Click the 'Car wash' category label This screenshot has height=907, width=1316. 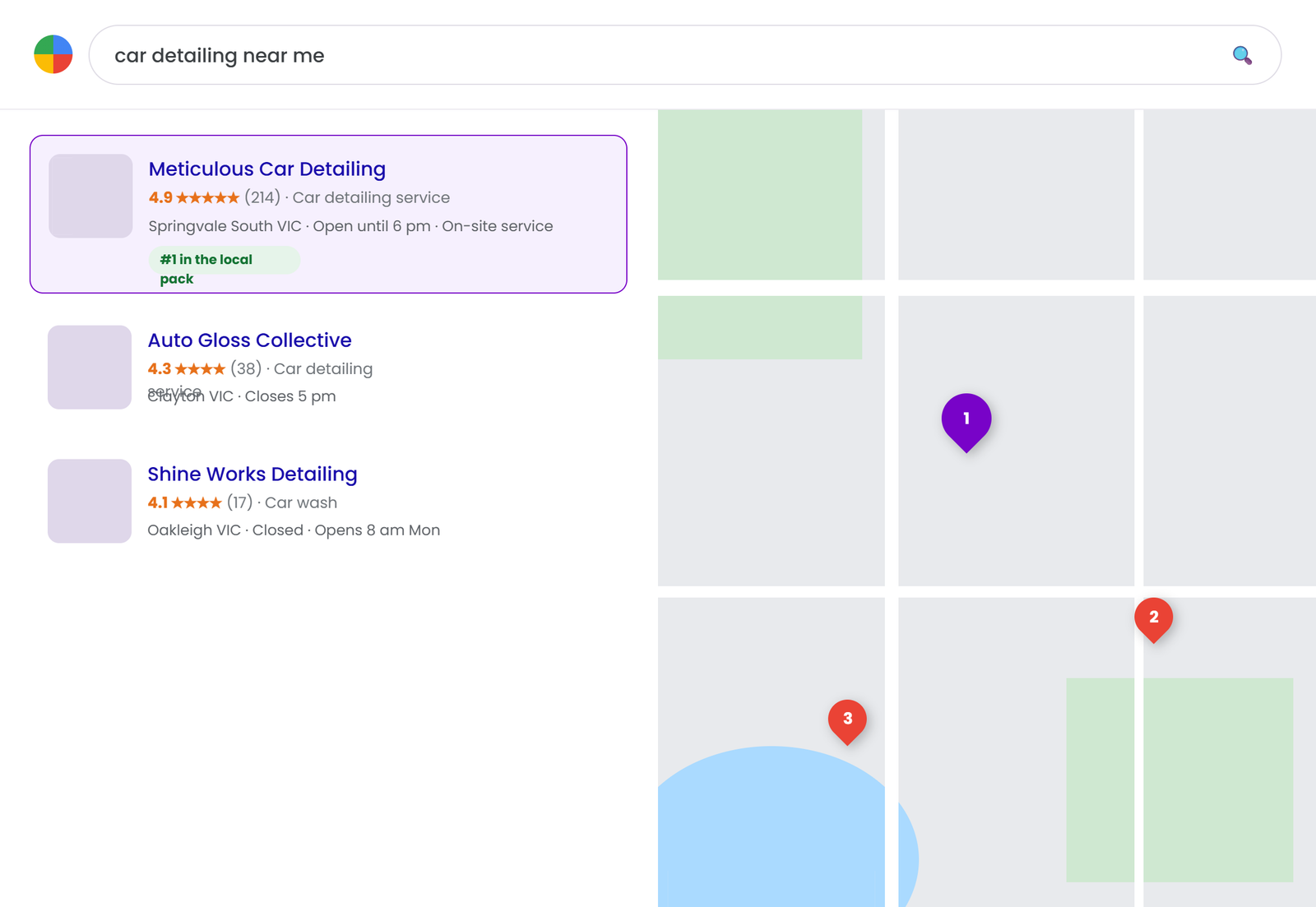(x=301, y=502)
